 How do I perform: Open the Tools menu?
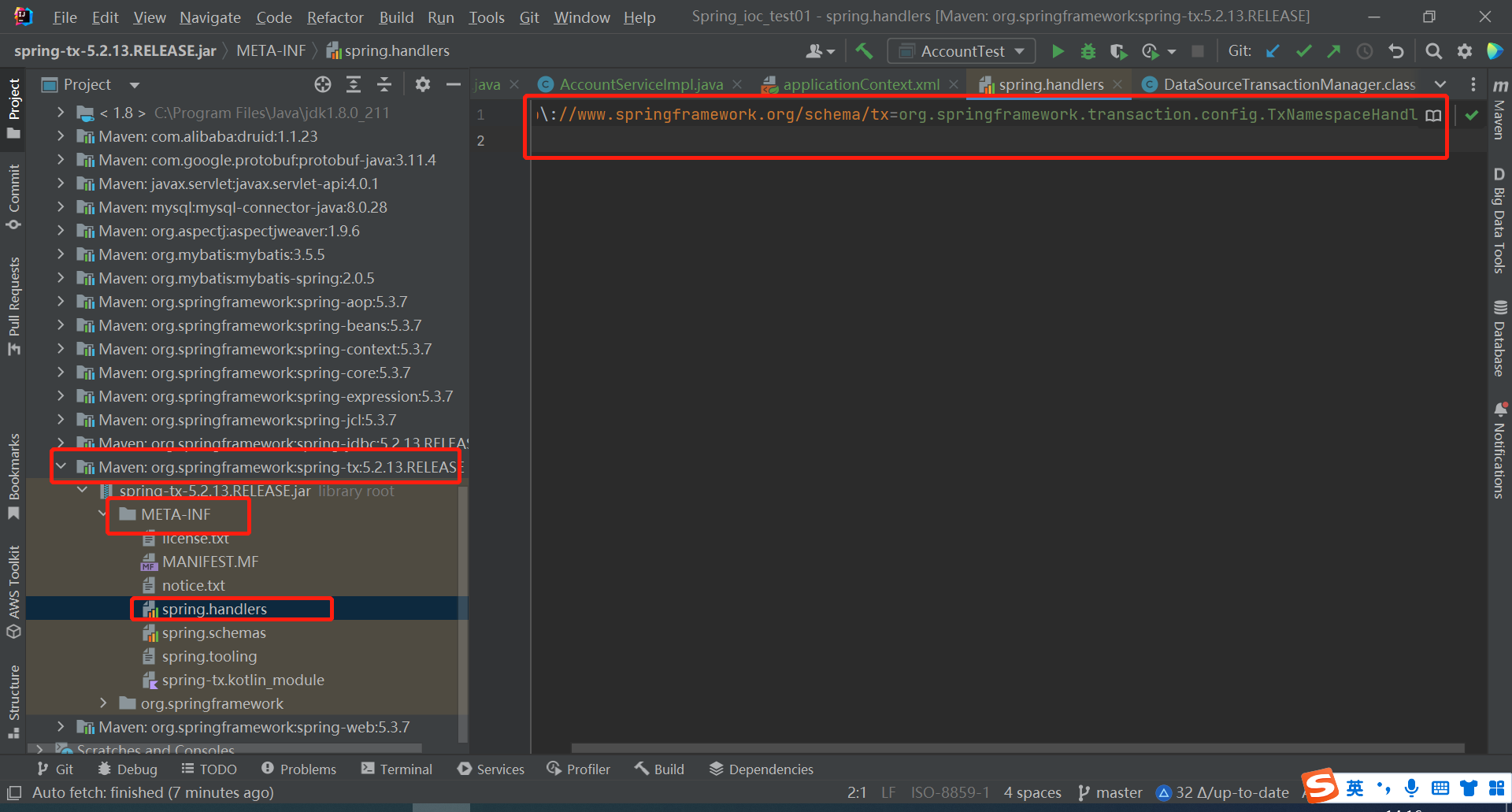[x=487, y=17]
